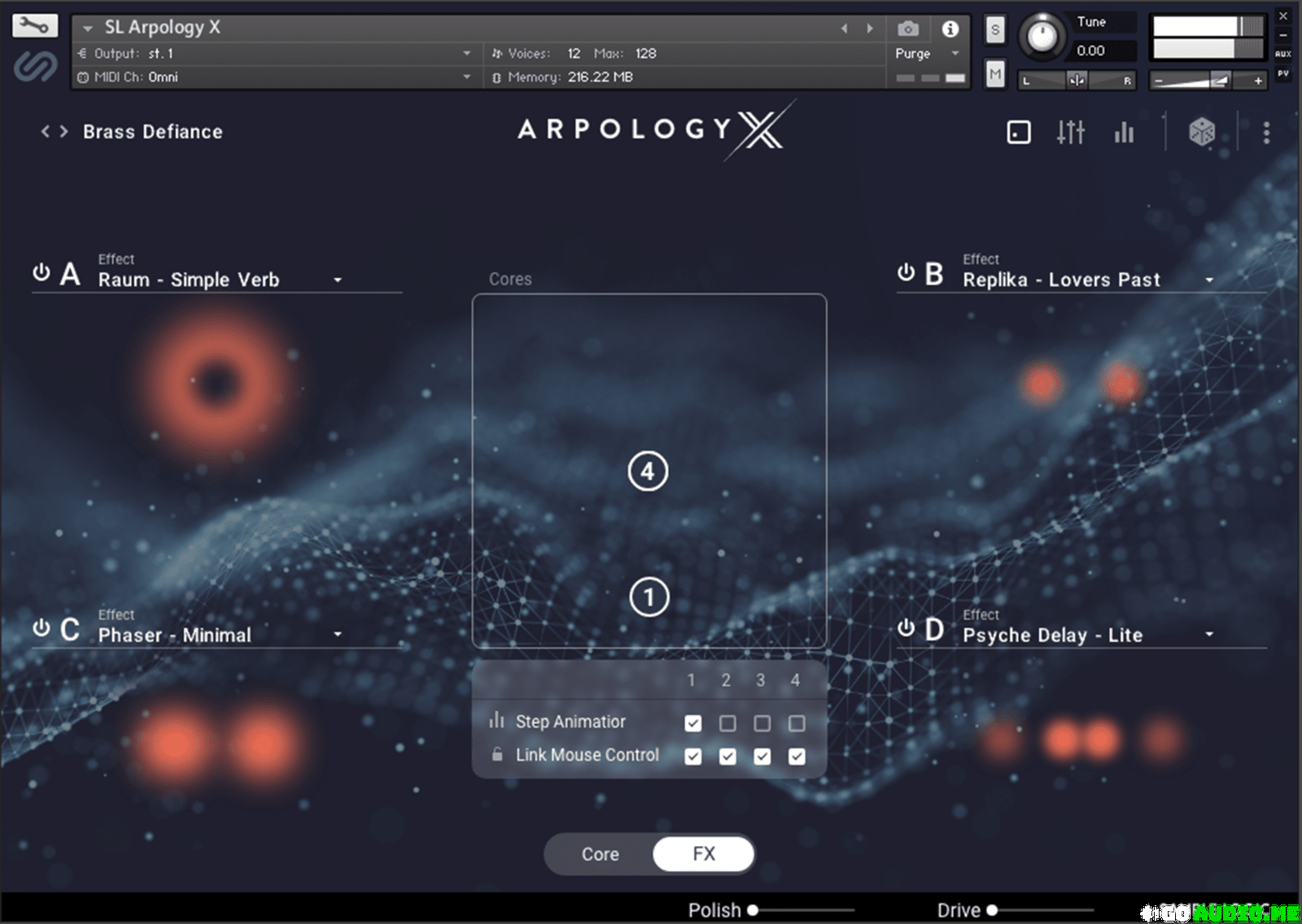This screenshot has width=1302, height=924.
Task: Open the Brass Defiance preset name
Action: coord(152,132)
